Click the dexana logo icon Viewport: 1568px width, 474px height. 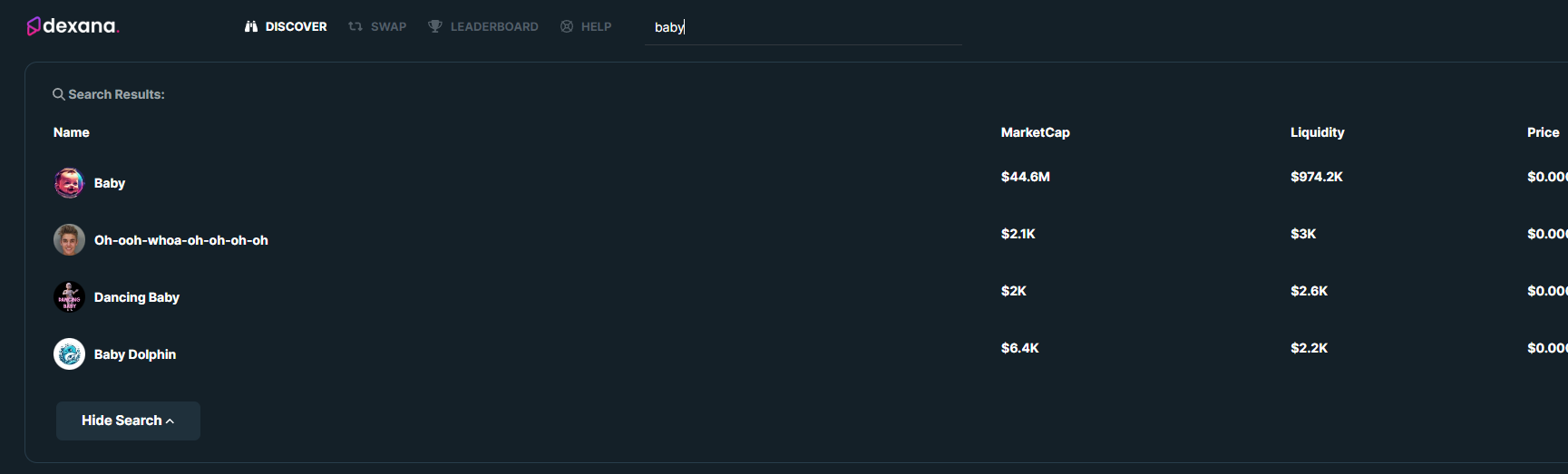click(34, 26)
